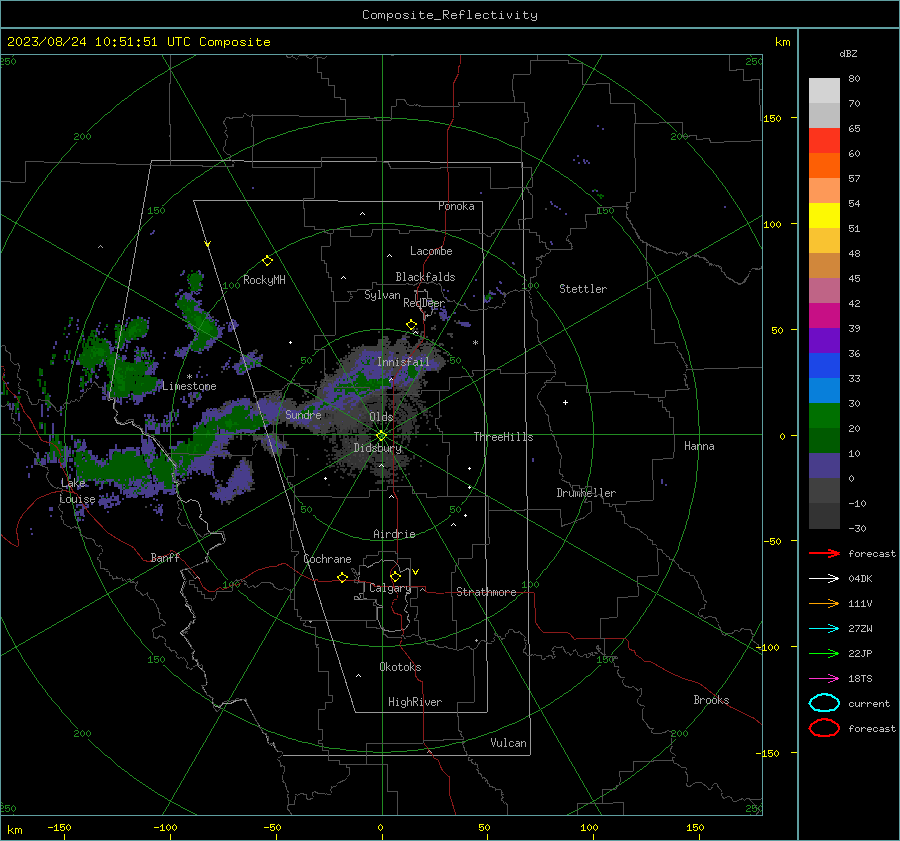The width and height of the screenshot is (900, 841).
Task: Click the Drumheller label
Action: (586, 493)
